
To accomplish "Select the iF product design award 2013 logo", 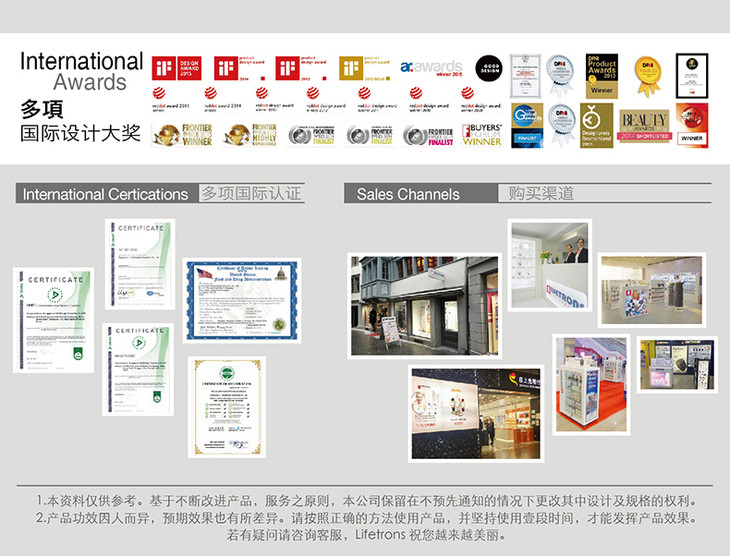I will click(301, 68).
